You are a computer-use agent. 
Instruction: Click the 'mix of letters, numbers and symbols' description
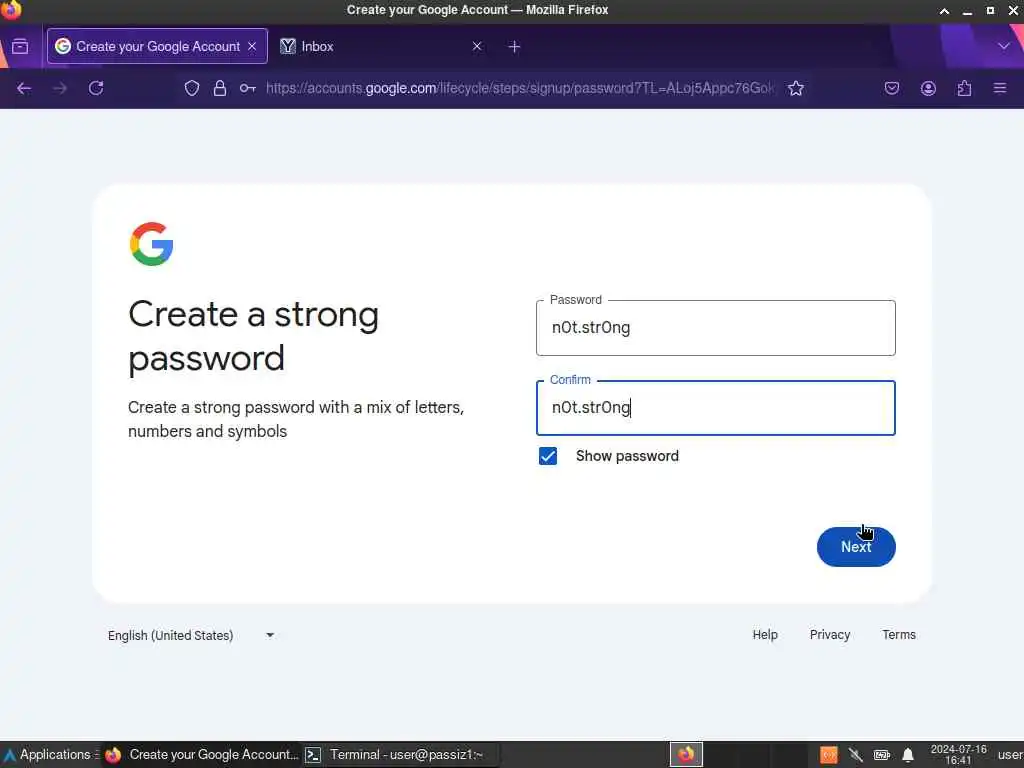point(296,419)
